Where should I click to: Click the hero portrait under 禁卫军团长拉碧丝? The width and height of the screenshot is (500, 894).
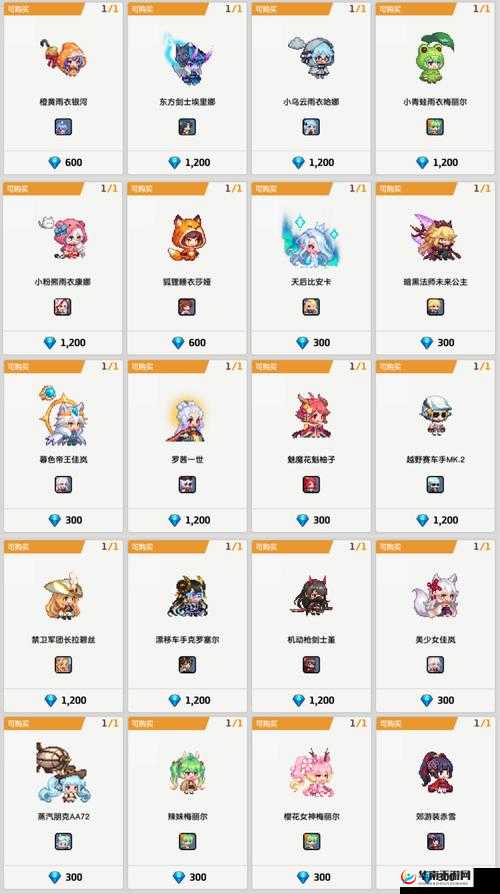click(x=63, y=665)
